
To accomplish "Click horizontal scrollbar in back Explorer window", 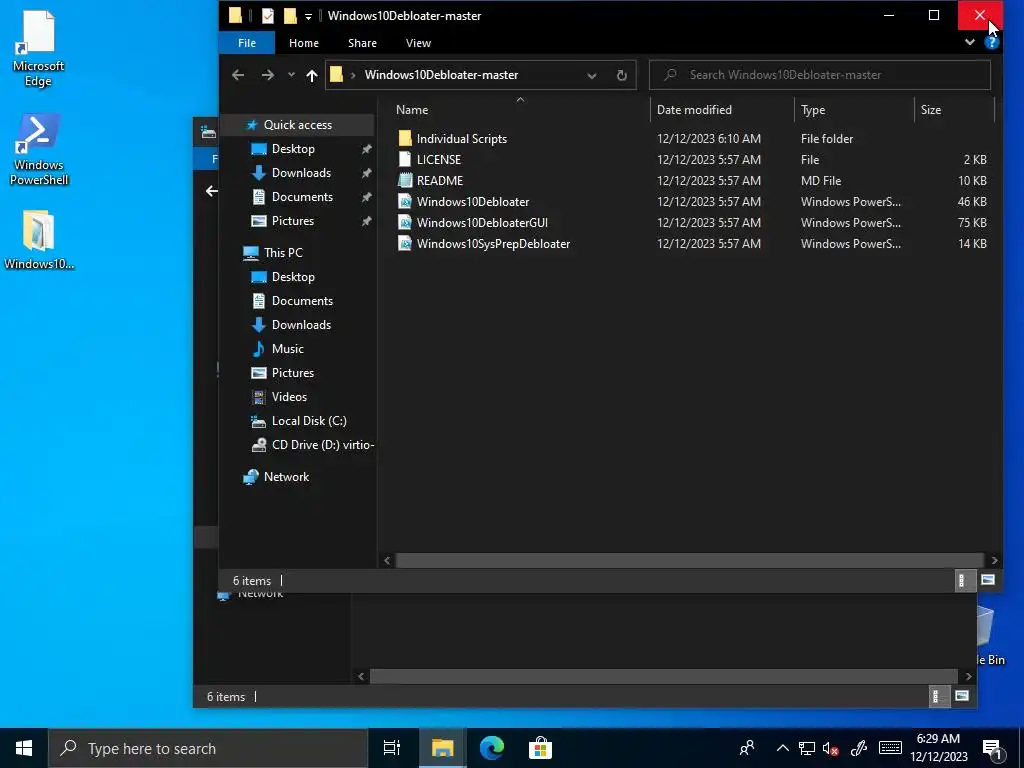I will click(664, 676).
